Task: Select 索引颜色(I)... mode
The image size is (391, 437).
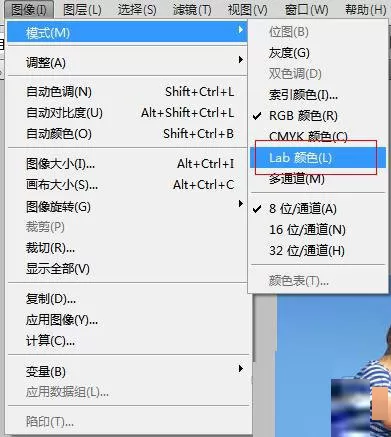Action: click(x=318, y=95)
